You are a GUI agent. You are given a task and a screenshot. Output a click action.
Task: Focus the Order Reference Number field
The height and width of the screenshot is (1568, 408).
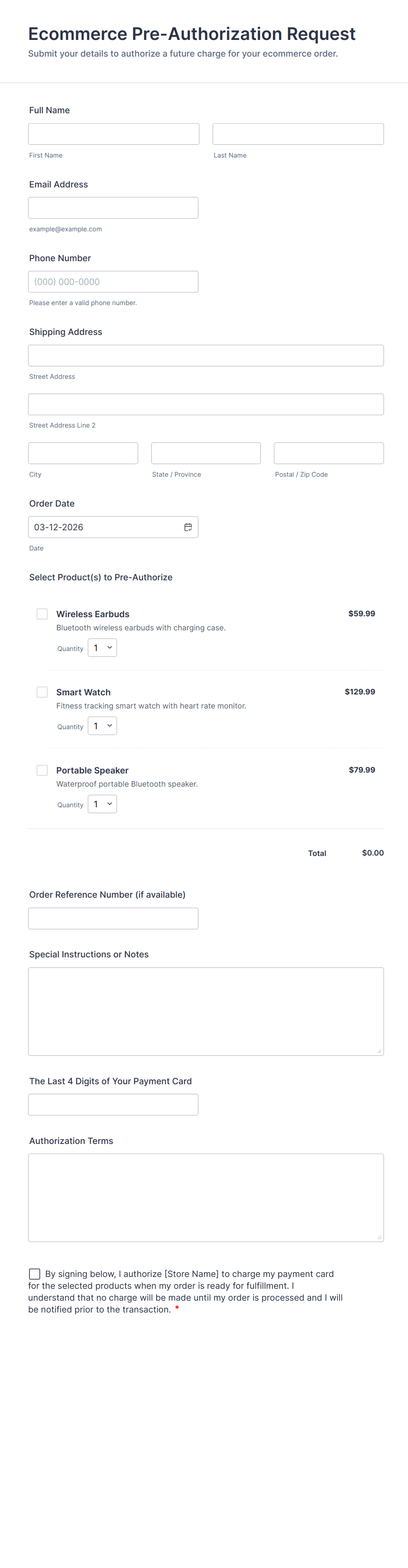tap(113, 918)
